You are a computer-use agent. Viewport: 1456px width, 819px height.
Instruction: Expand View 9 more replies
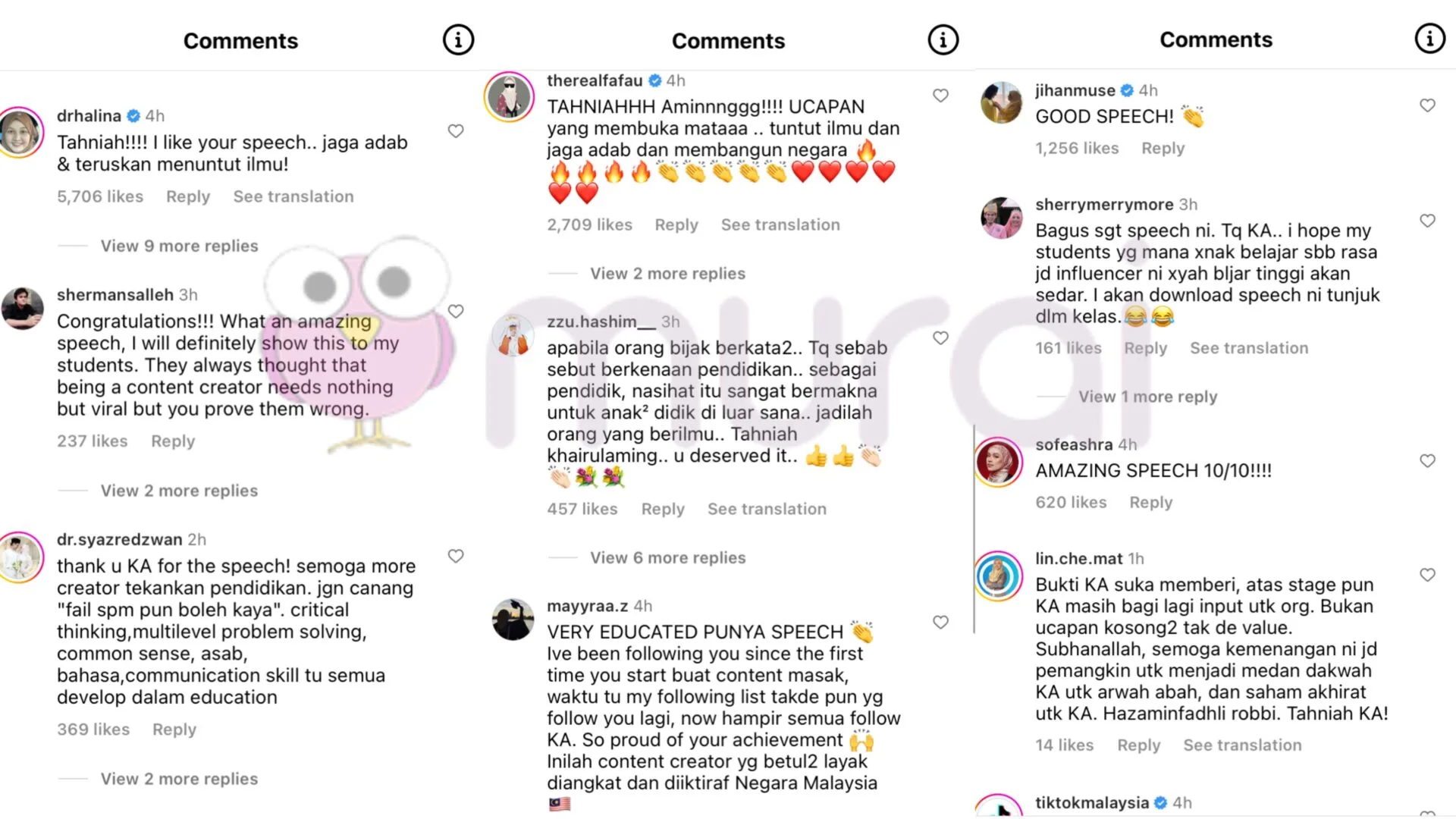coord(179,246)
